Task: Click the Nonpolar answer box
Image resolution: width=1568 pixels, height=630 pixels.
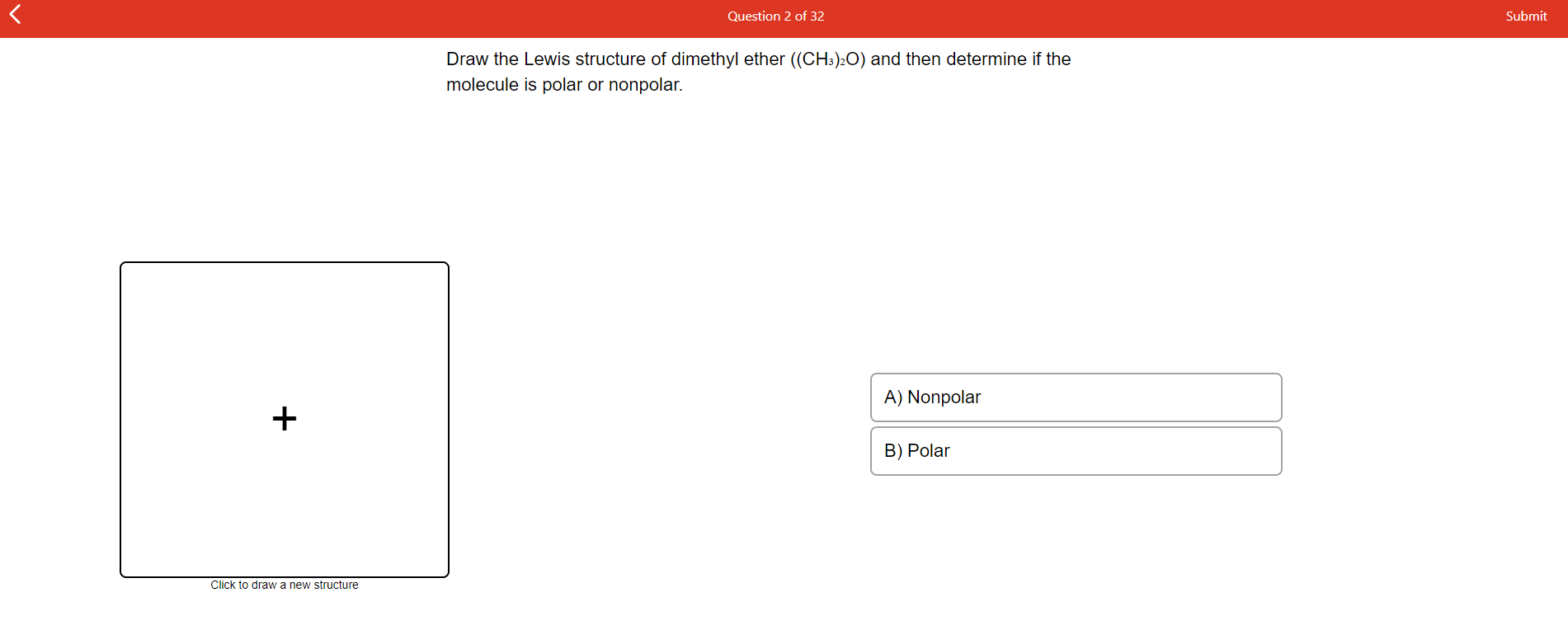Action: coord(1076,397)
